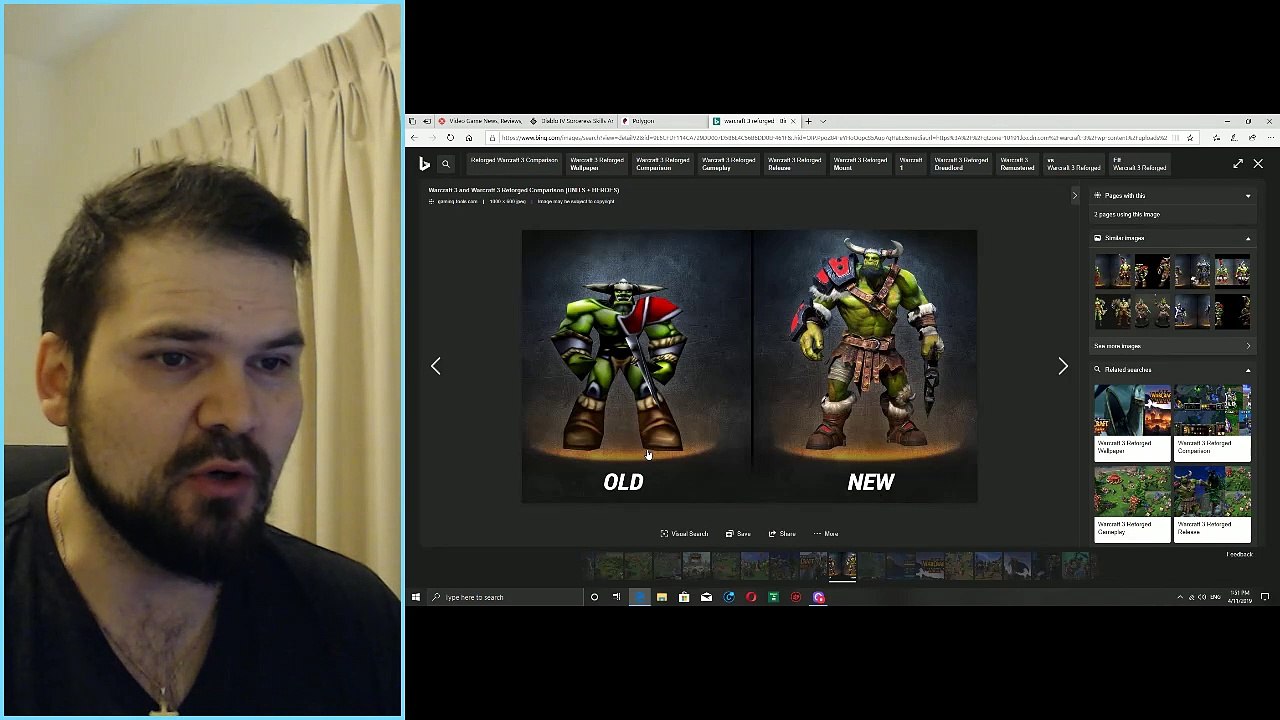Refresh the current page
Screen dimensions: 1280x720
click(450, 138)
